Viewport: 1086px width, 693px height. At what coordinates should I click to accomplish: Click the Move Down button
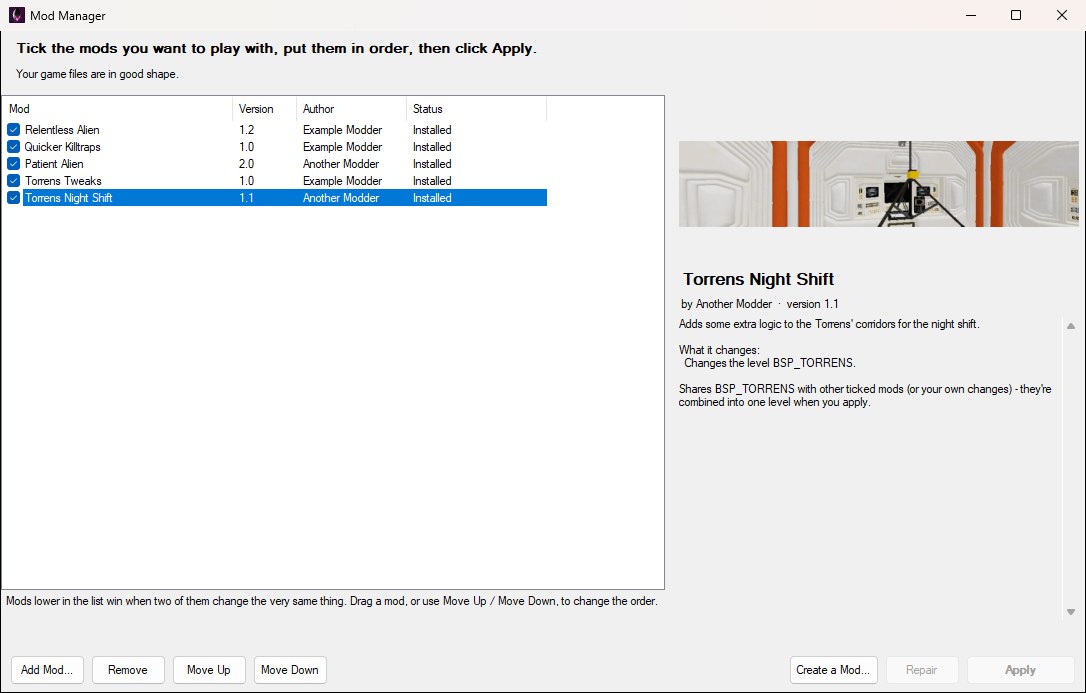pos(290,669)
